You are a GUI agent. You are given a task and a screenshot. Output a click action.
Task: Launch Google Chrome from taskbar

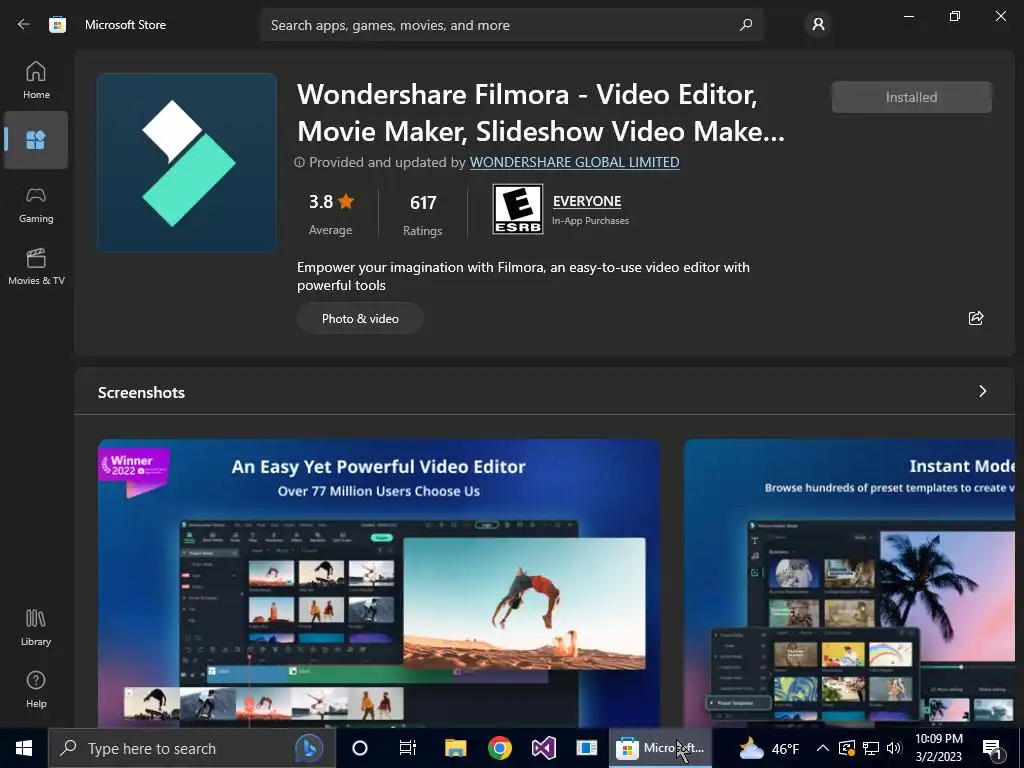click(x=500, y=748)
